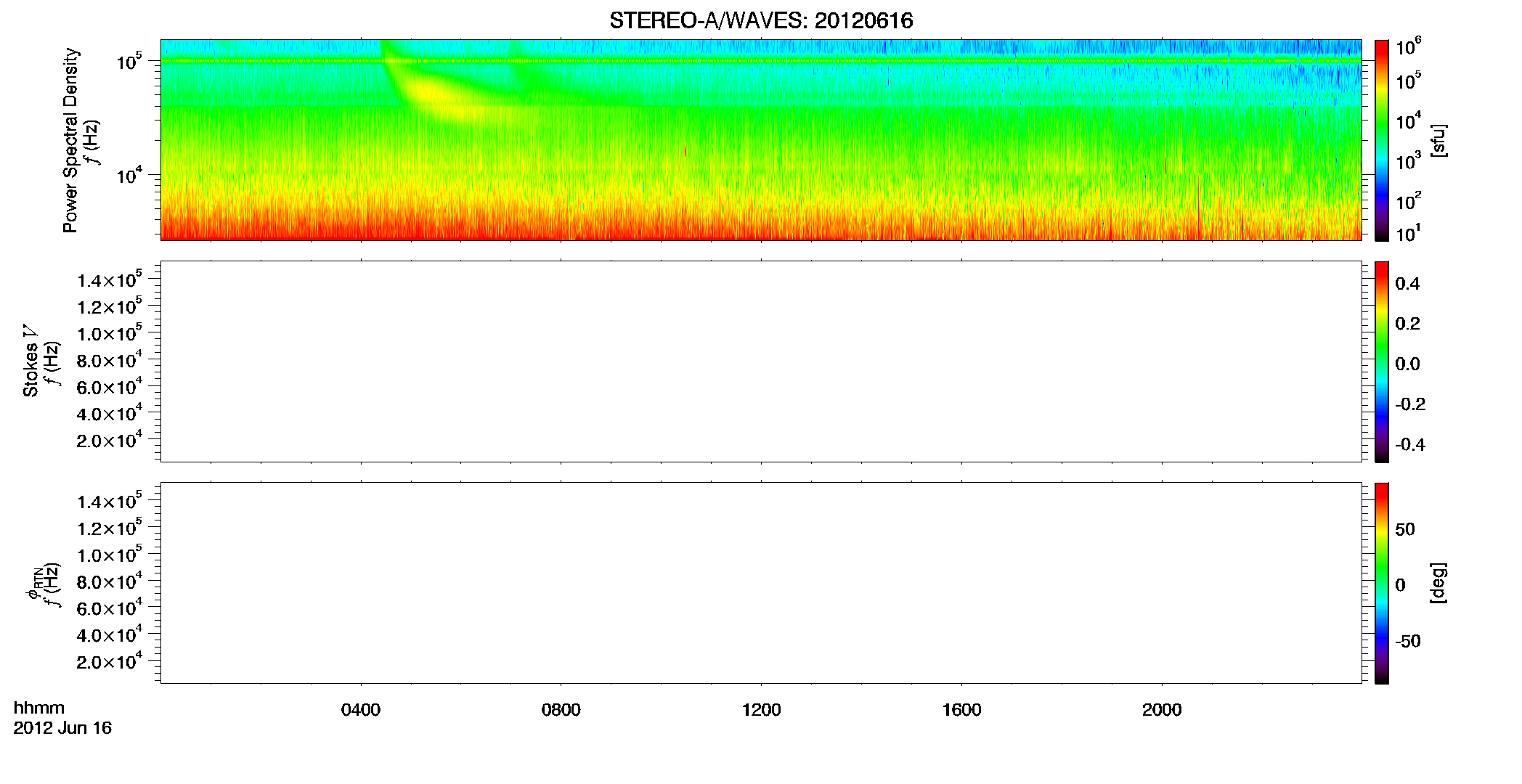Click the 2000 time tick label
Image resolution: width=1522 pixels, height=784 pixels.
pyautogui.click(x=1162, y=710)
